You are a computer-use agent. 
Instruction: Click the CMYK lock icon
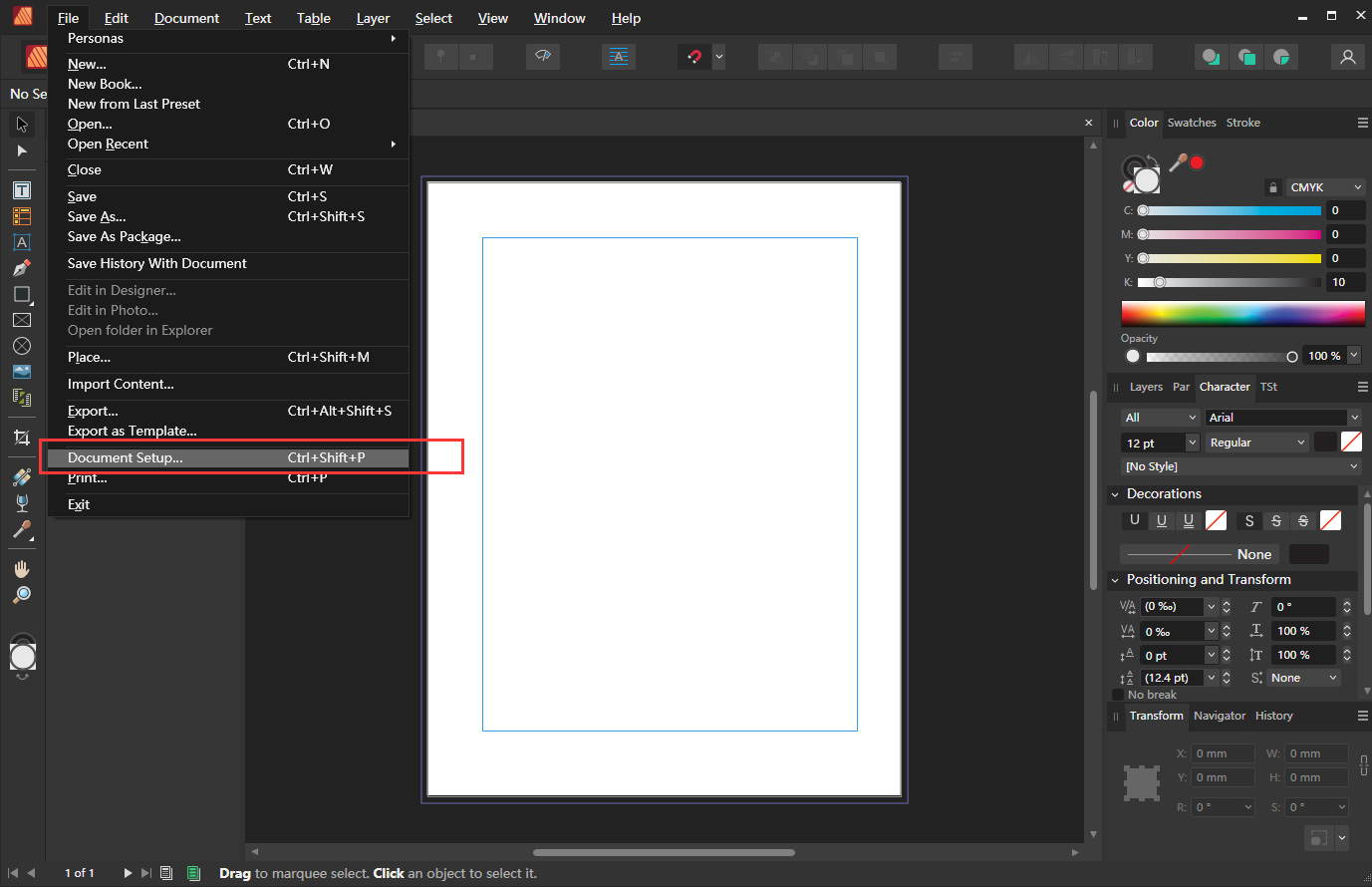coord(1272,187)
